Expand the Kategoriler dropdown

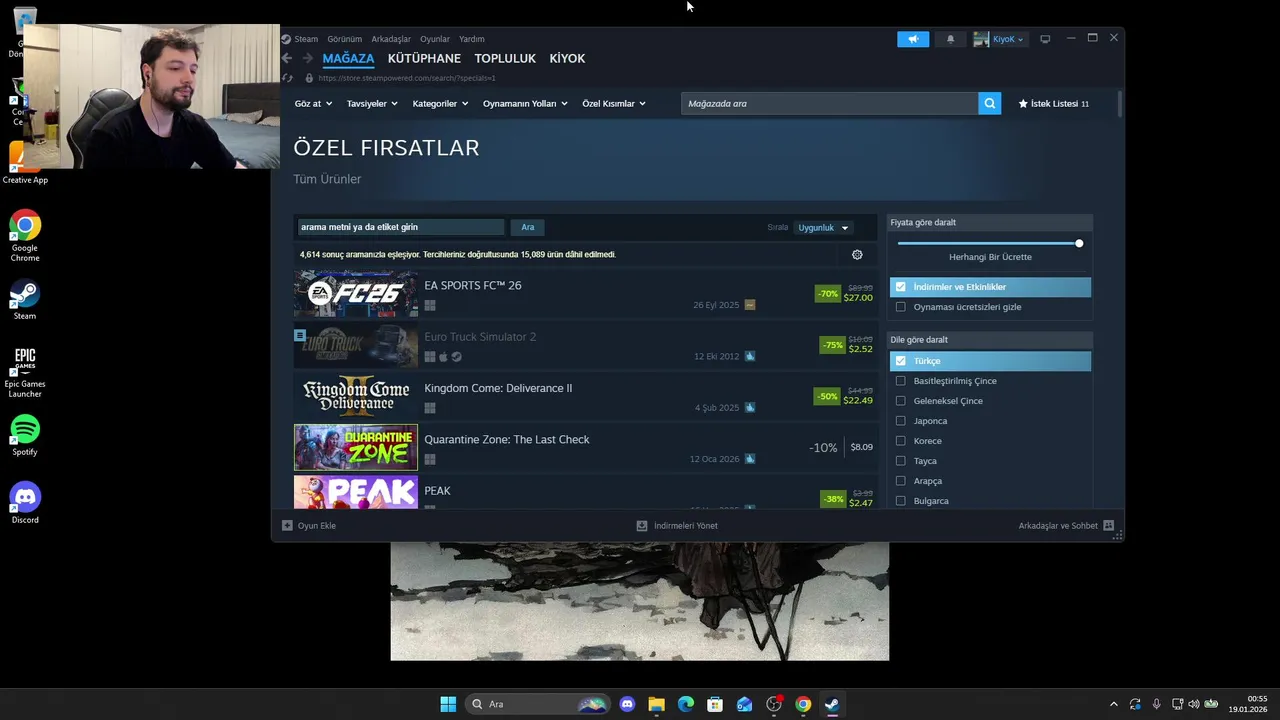point(440,103)
